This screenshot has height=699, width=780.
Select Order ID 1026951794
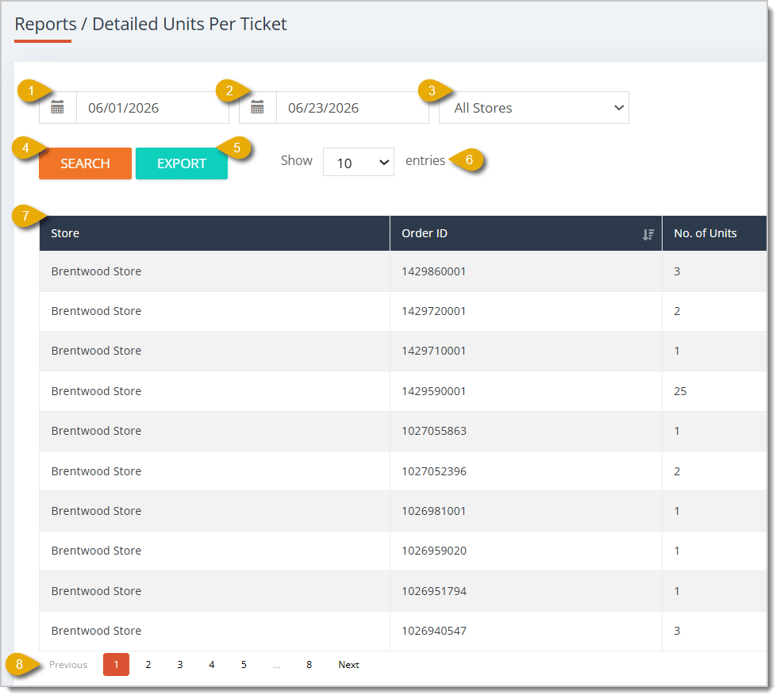click(434, 592)
